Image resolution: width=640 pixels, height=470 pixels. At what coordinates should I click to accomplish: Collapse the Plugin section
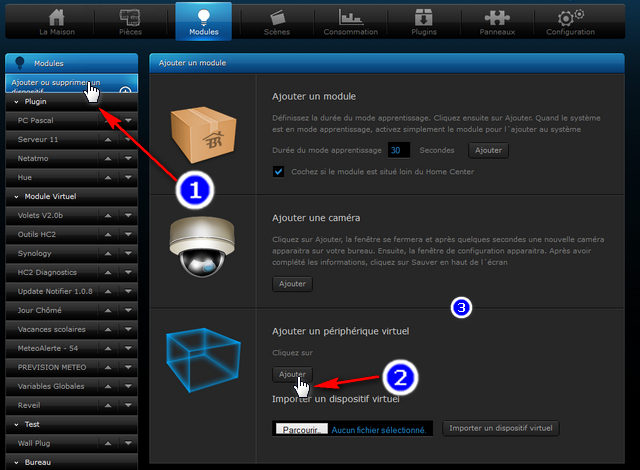(x=16, y=102)
